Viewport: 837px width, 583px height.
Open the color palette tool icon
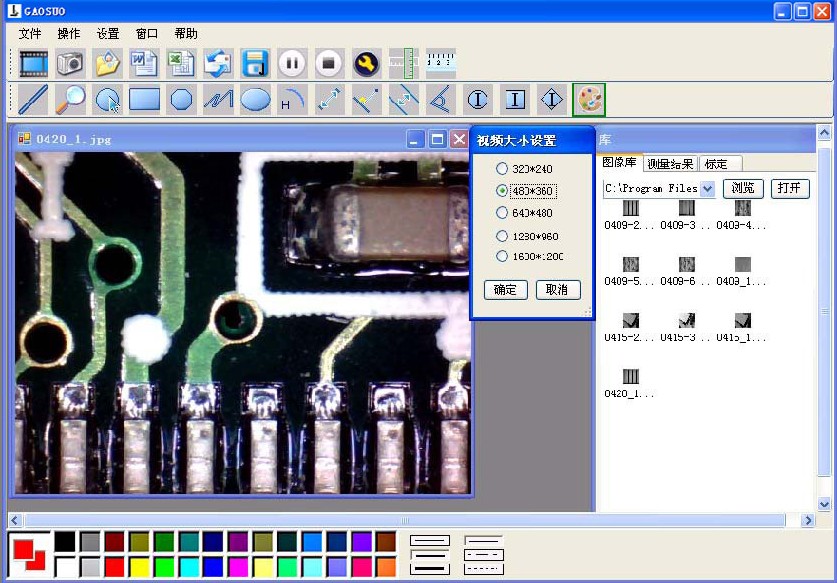[589, 99]
